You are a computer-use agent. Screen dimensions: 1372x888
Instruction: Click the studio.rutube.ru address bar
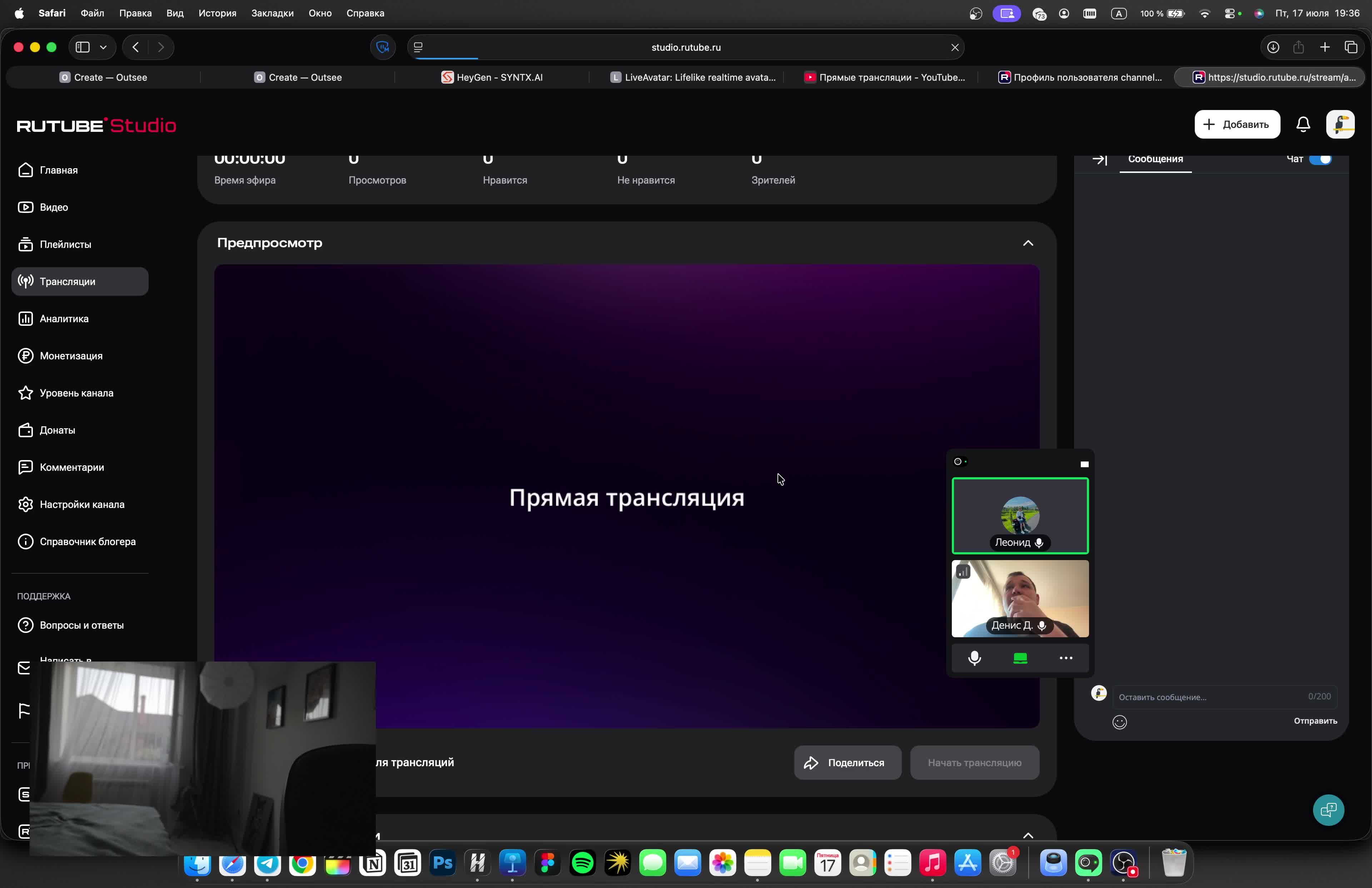685,47
